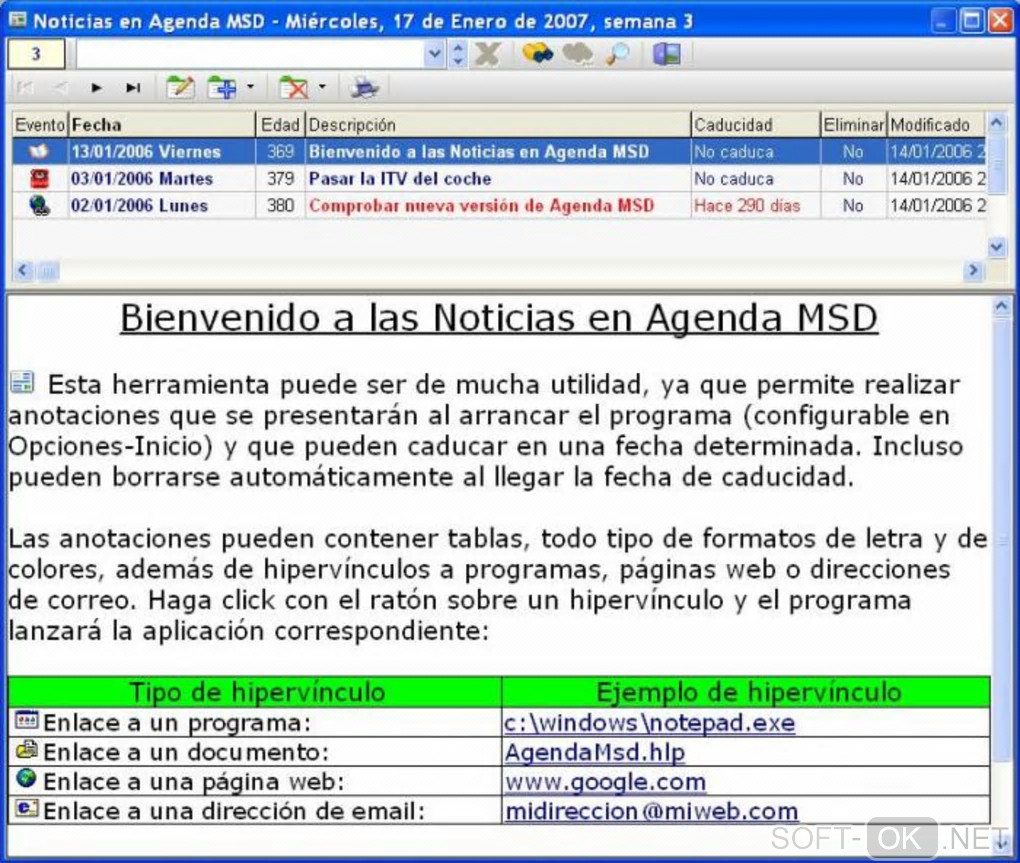Open the www.google.com link
1020x863 pixels.
pos(605,782)
